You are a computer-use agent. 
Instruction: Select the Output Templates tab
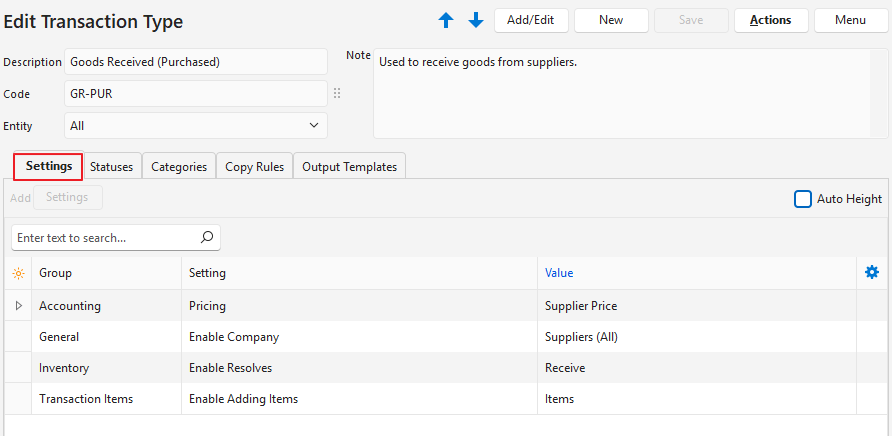click(x=349, y=167)
